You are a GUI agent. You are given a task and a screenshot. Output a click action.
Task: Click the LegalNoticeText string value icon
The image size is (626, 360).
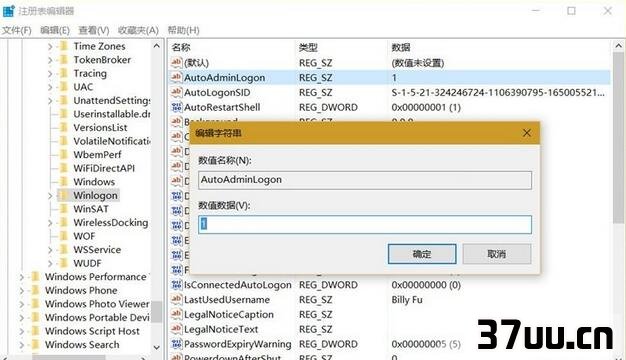pos(176,329)
